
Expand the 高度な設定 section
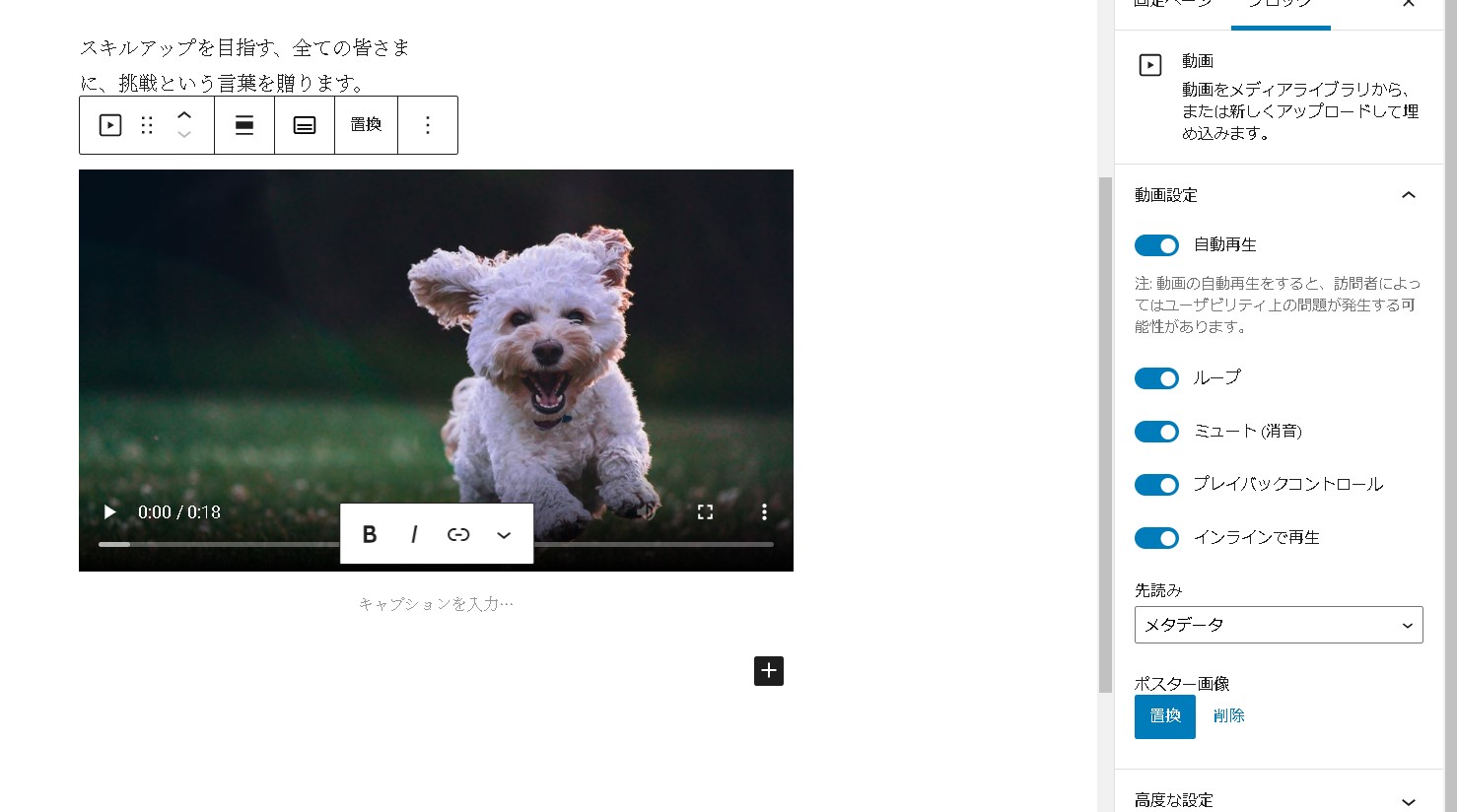(1279, 800)
